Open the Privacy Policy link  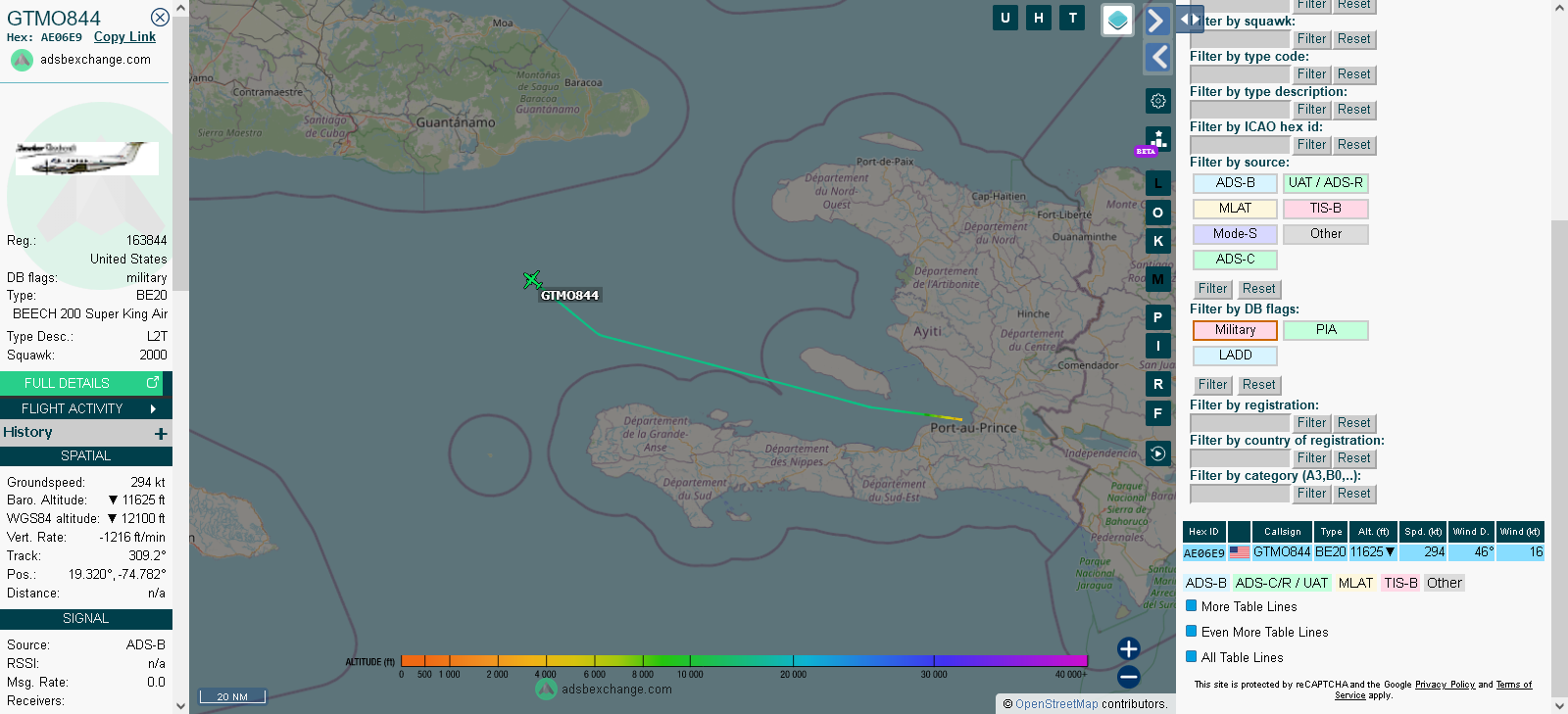click(1445, 685)
